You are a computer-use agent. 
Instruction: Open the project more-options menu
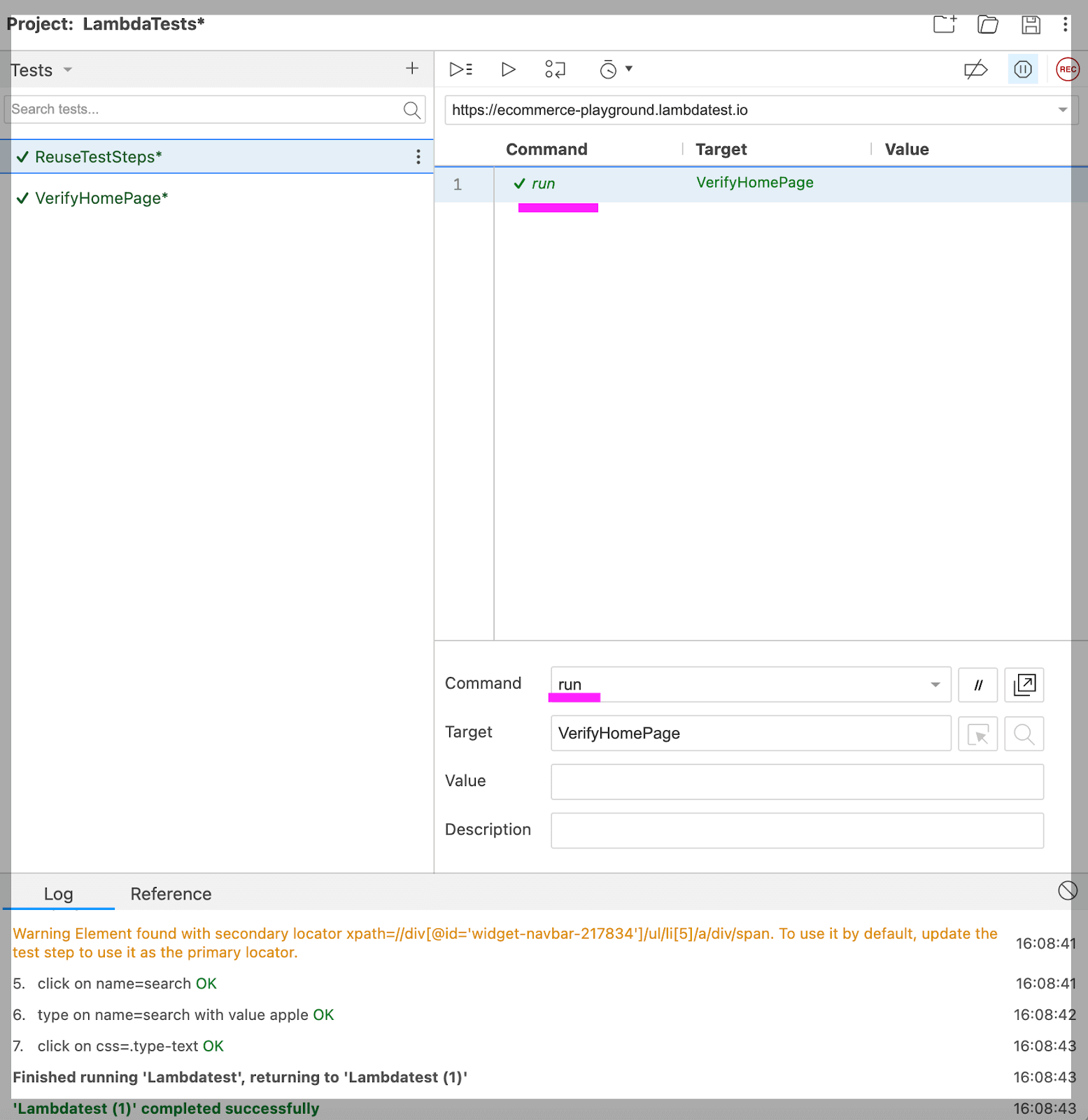pyautogui.click(x=1065, y=24)
